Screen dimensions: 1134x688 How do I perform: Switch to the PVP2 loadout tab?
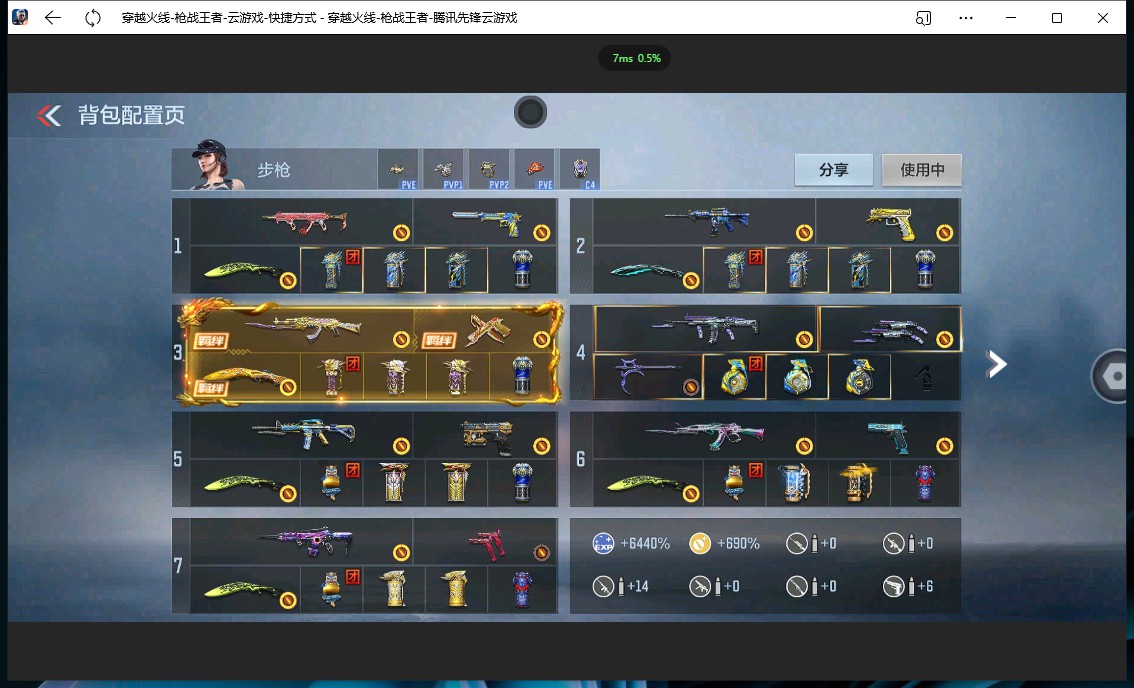point(489,170)
